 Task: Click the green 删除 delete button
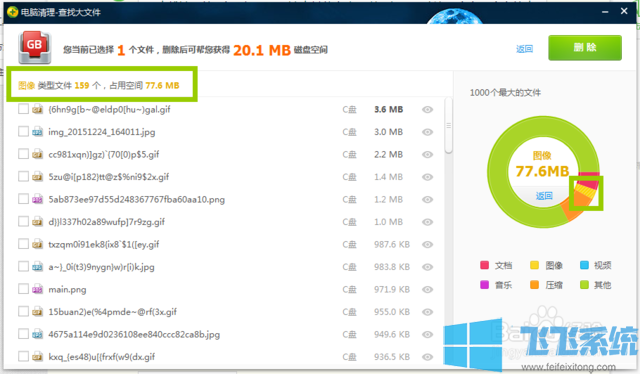click(x=585, y=48)
